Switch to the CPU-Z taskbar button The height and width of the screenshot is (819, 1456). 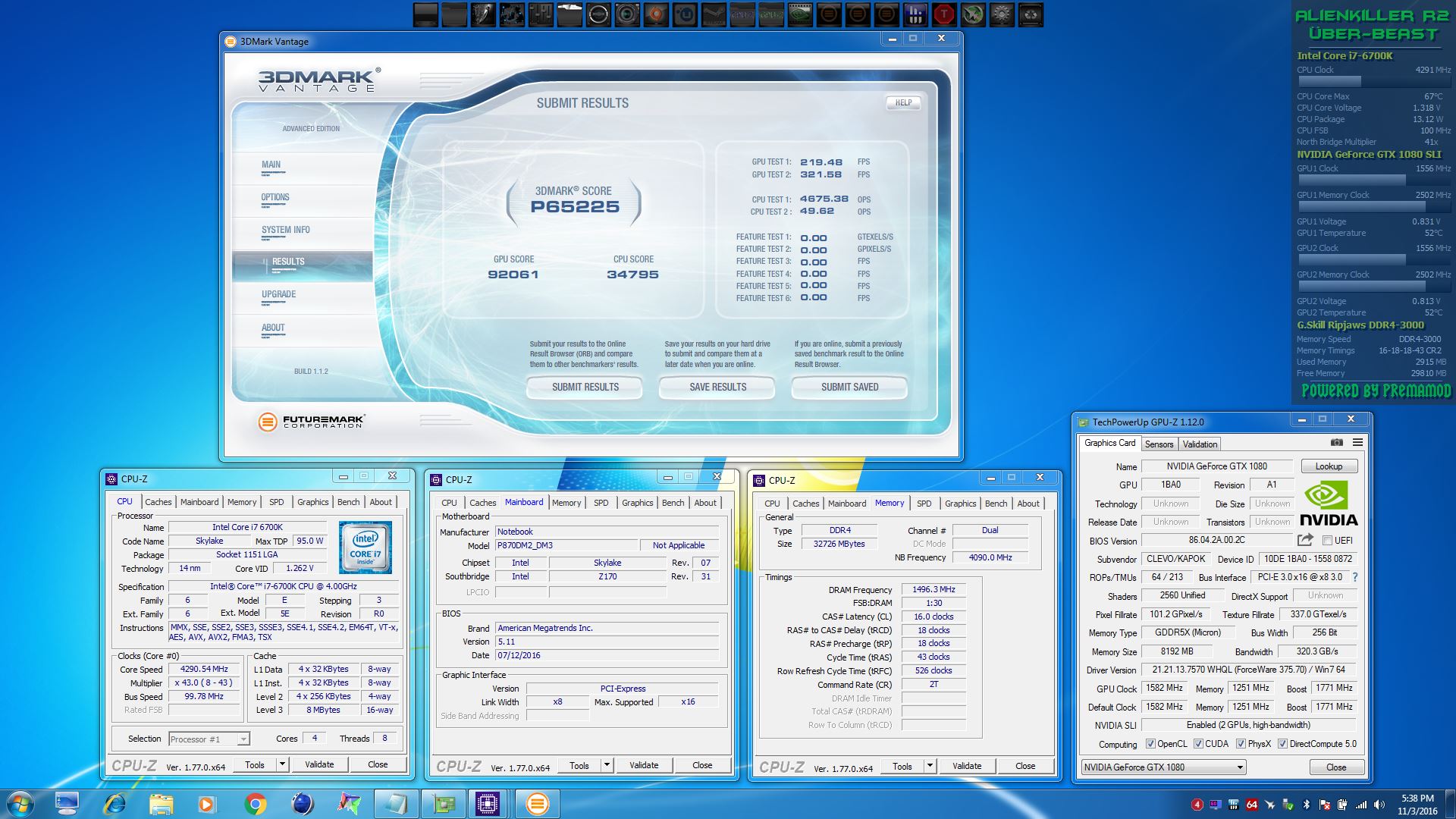[488, 804]
